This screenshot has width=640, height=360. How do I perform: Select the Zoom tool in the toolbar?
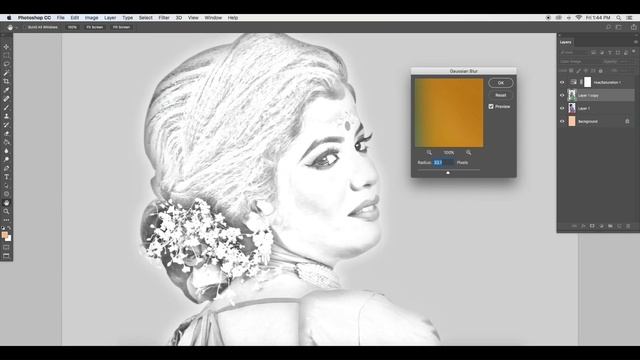click(6, 211)
